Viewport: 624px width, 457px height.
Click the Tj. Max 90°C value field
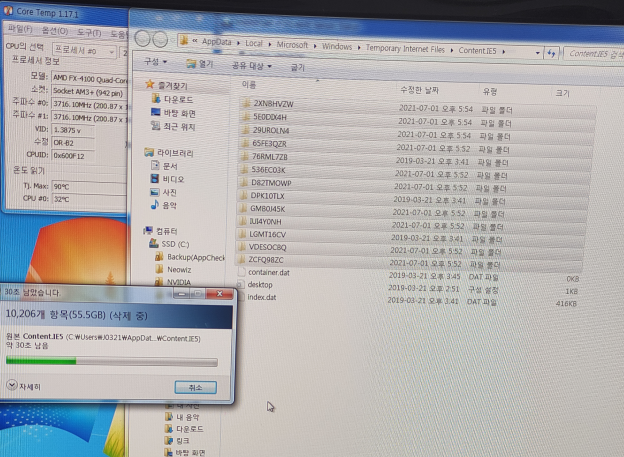coord(90,187)
